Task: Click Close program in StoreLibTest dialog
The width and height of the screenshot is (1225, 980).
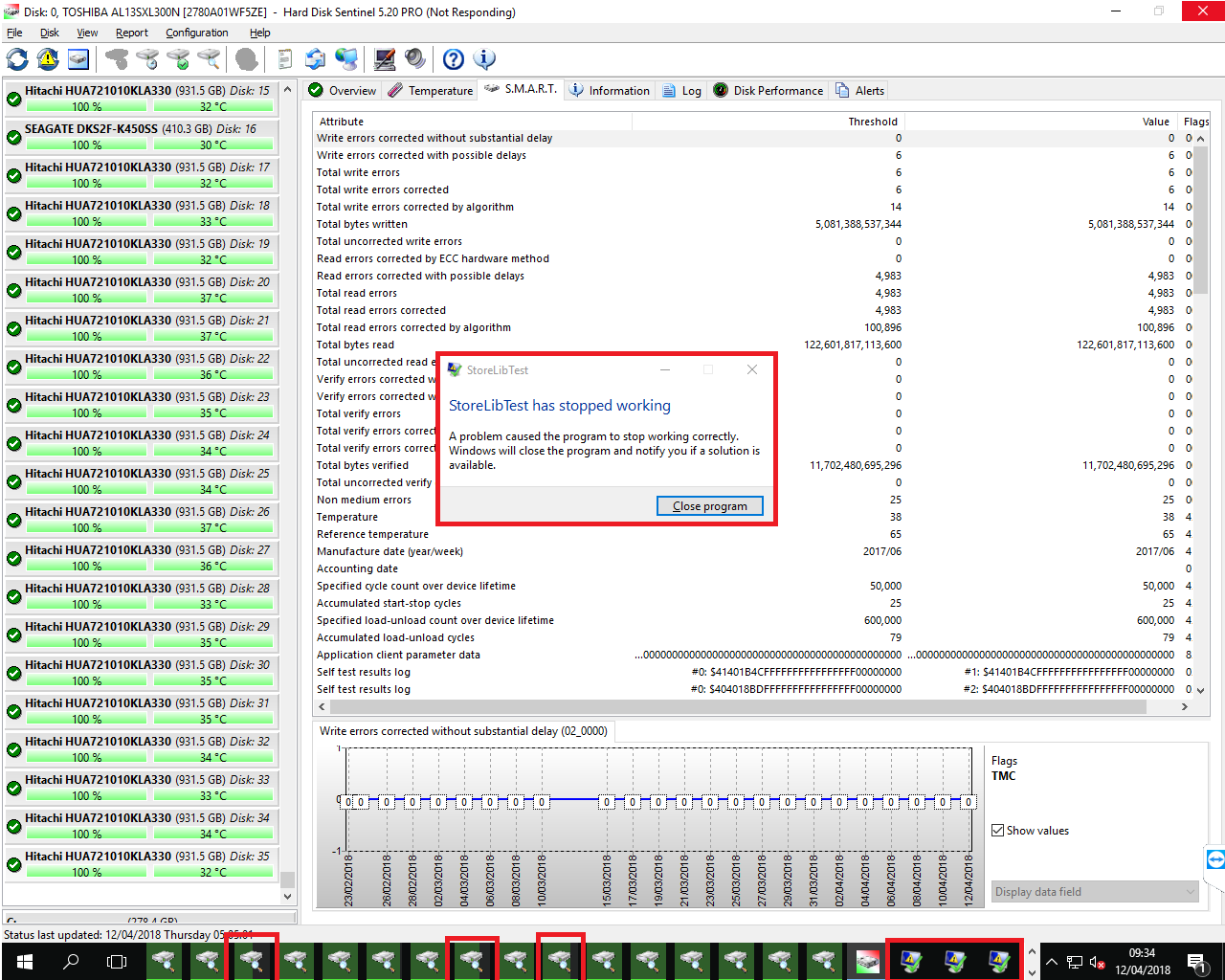Action: (709, 505)
